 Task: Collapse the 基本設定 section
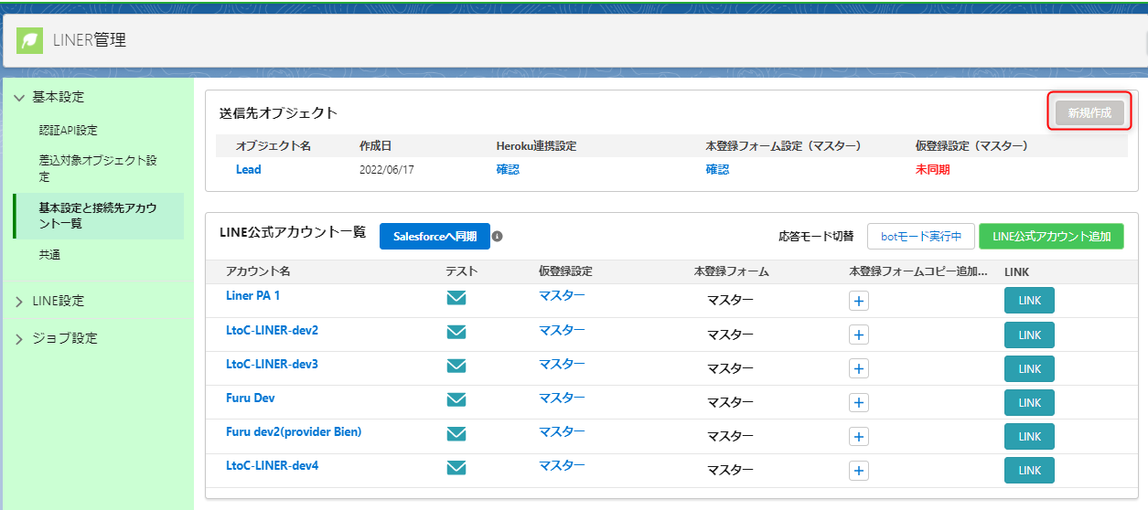click(x=19, y=97)
